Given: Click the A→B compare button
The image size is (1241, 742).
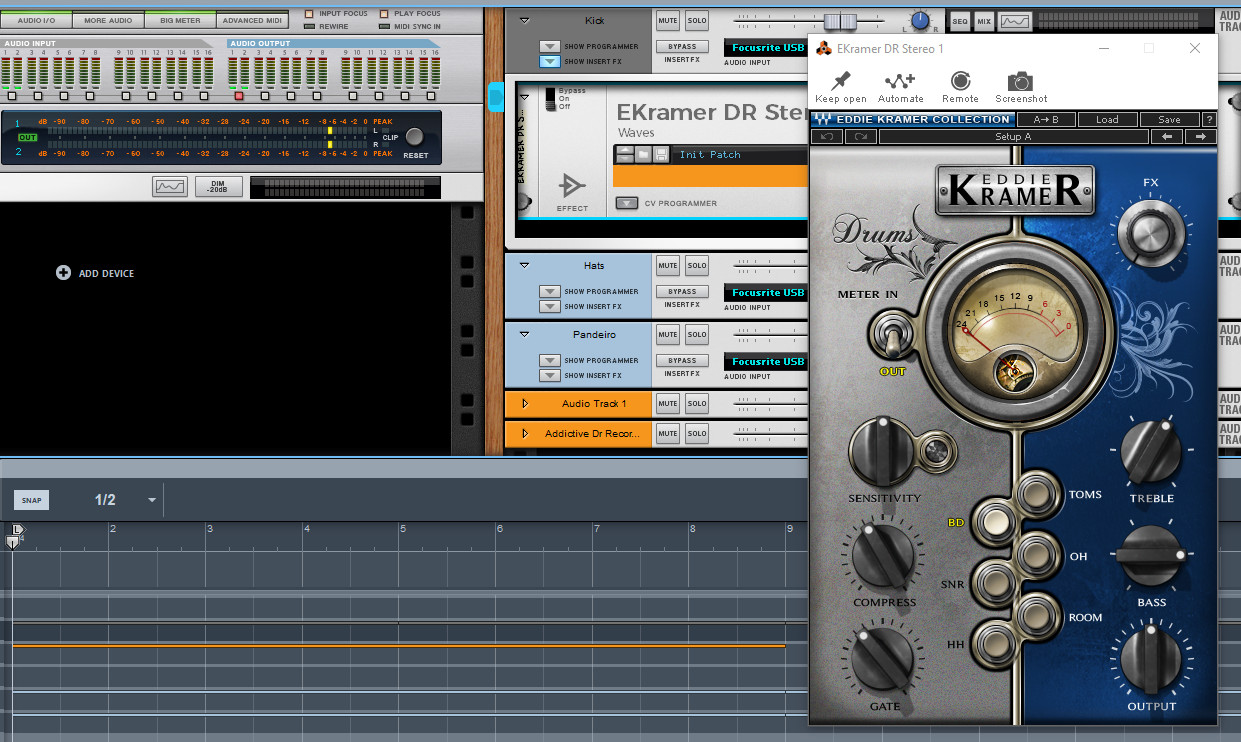Looking at the screenshot, I should point(1046,119).
